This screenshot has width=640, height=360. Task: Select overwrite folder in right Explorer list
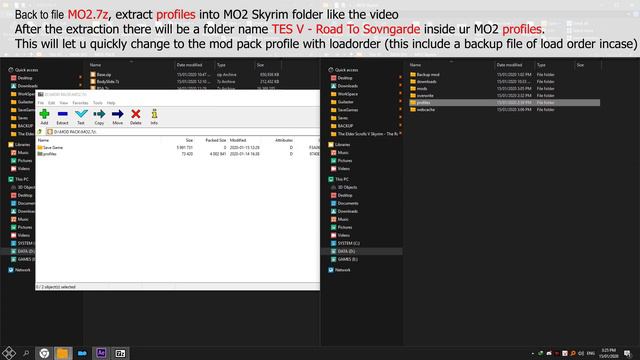click(x=422, y=95)
